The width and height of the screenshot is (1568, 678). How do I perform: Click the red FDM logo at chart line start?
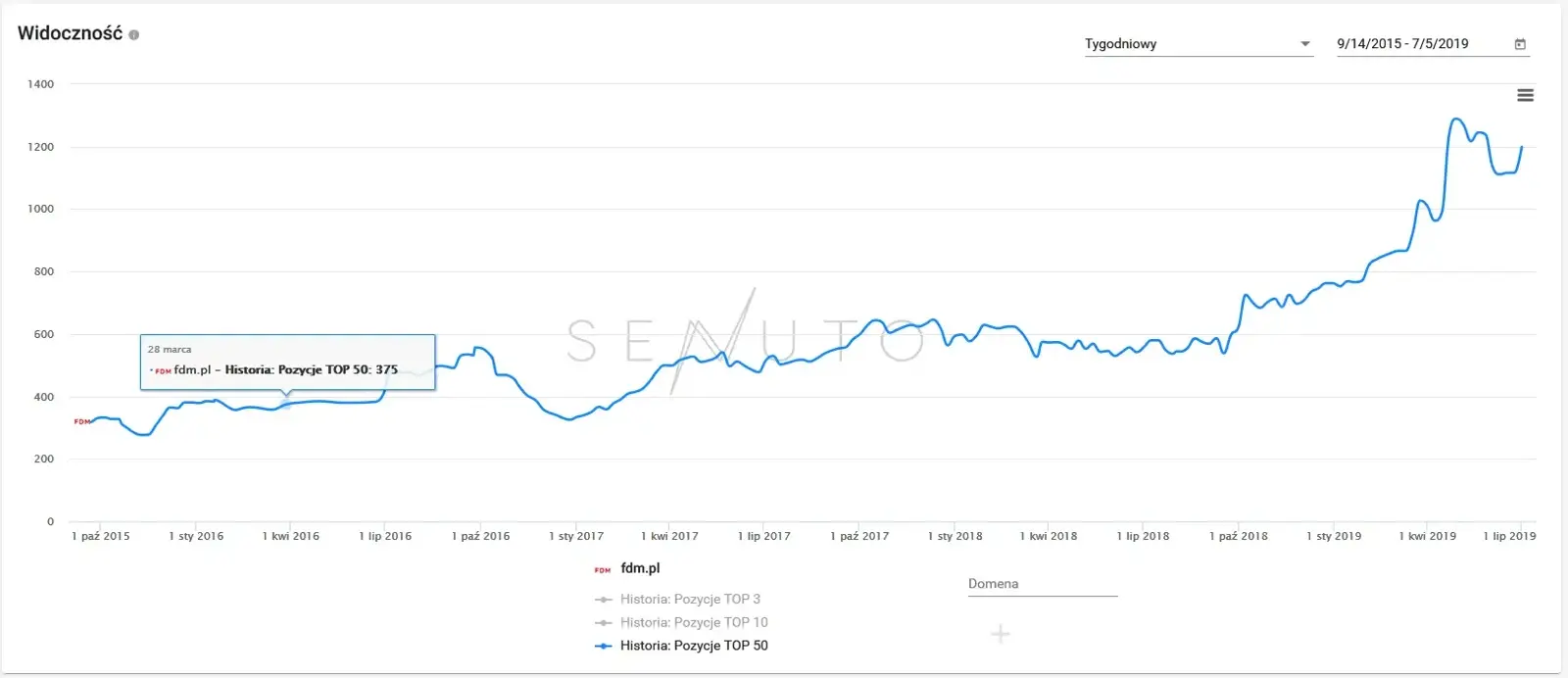[x=82, y=421]
